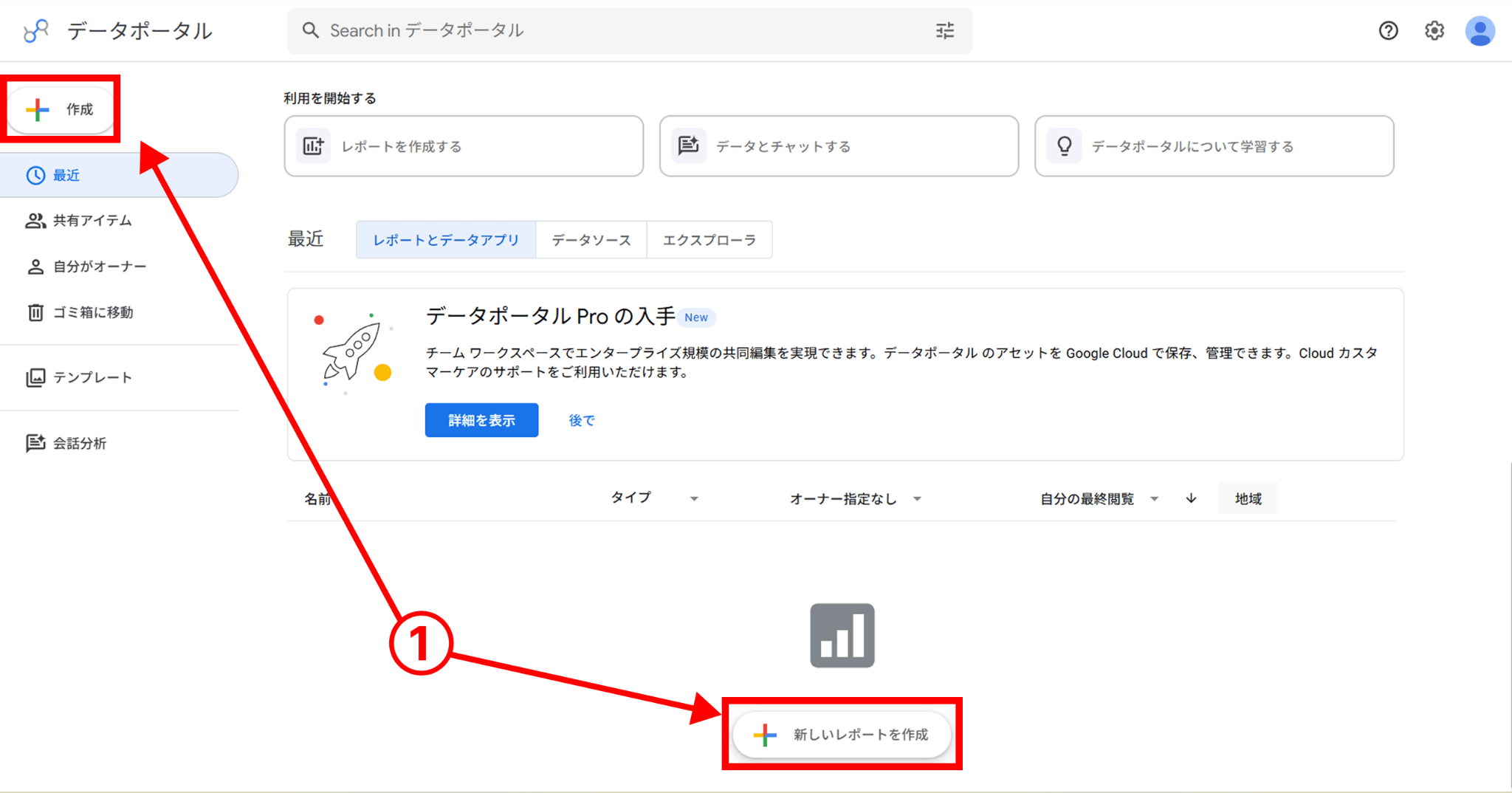The height and width of the screenshot is (793, 1512).
Task: Click the people icon next to 共有アイテム
Action: pos(35,221)
